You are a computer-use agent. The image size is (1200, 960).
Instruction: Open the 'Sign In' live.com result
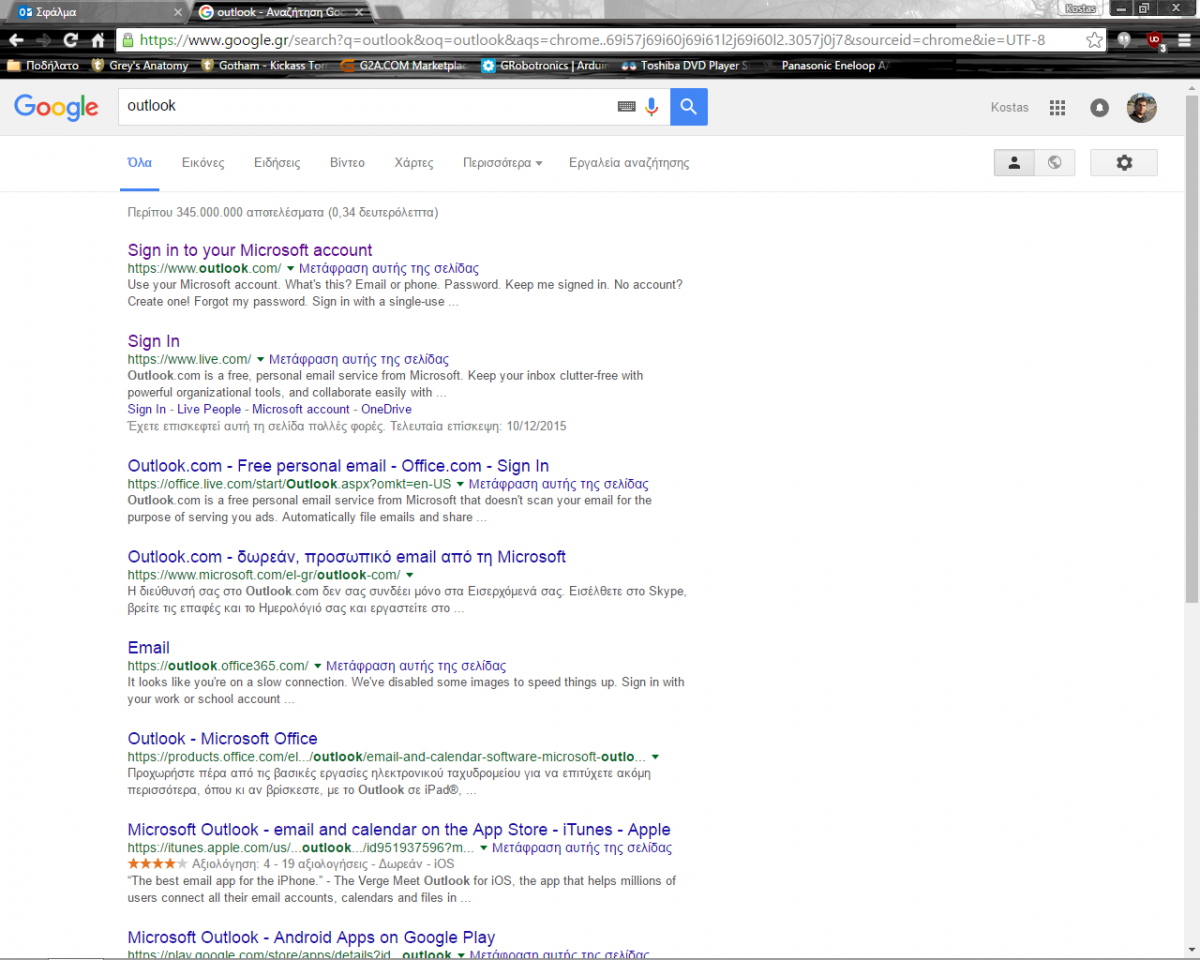(x=154, y=341)
